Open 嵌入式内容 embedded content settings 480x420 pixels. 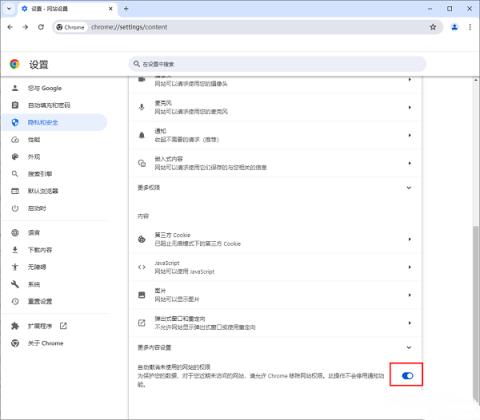[x=275, y=163]
